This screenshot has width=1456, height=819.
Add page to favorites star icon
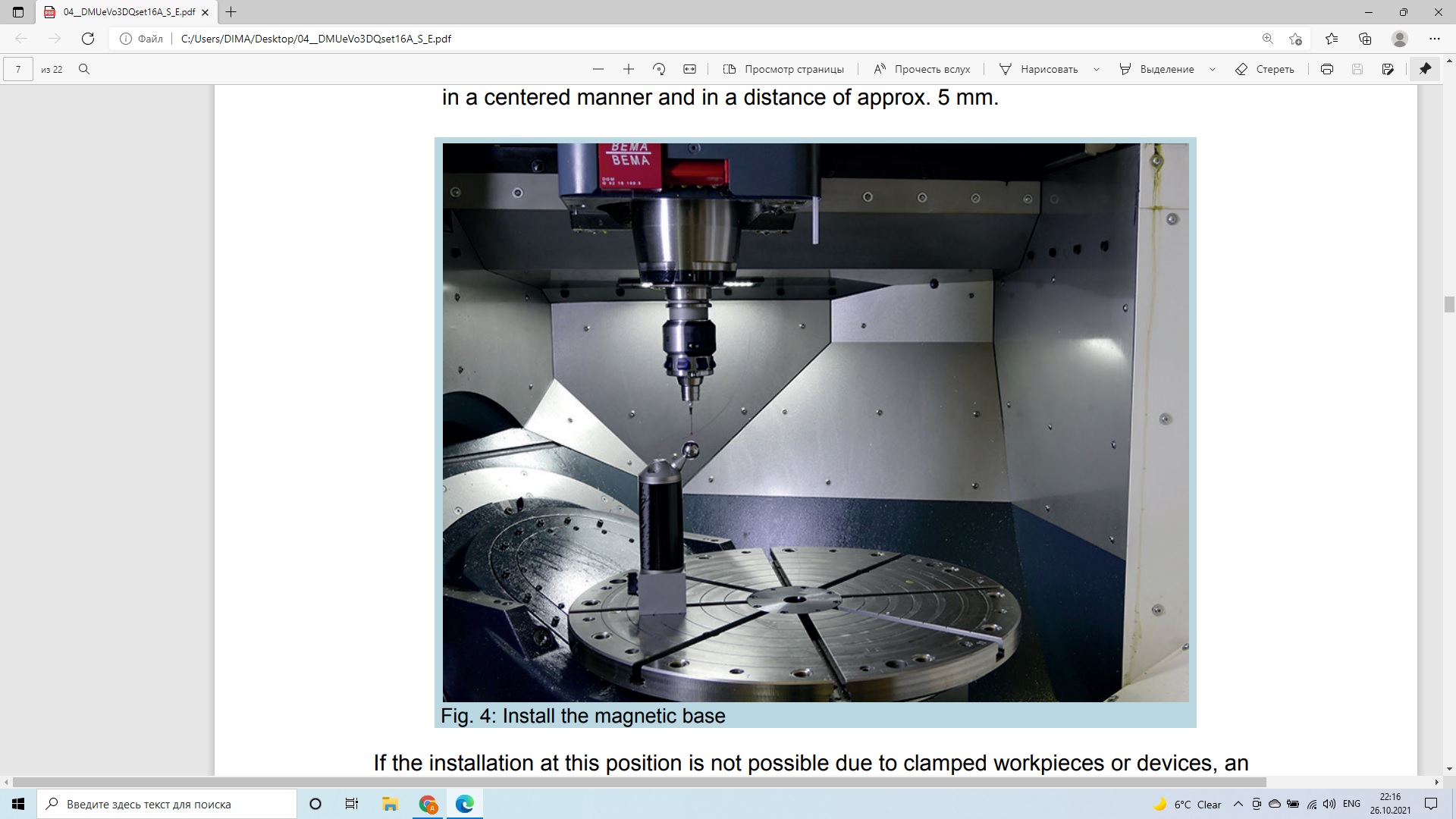[x=1295, y=39]
